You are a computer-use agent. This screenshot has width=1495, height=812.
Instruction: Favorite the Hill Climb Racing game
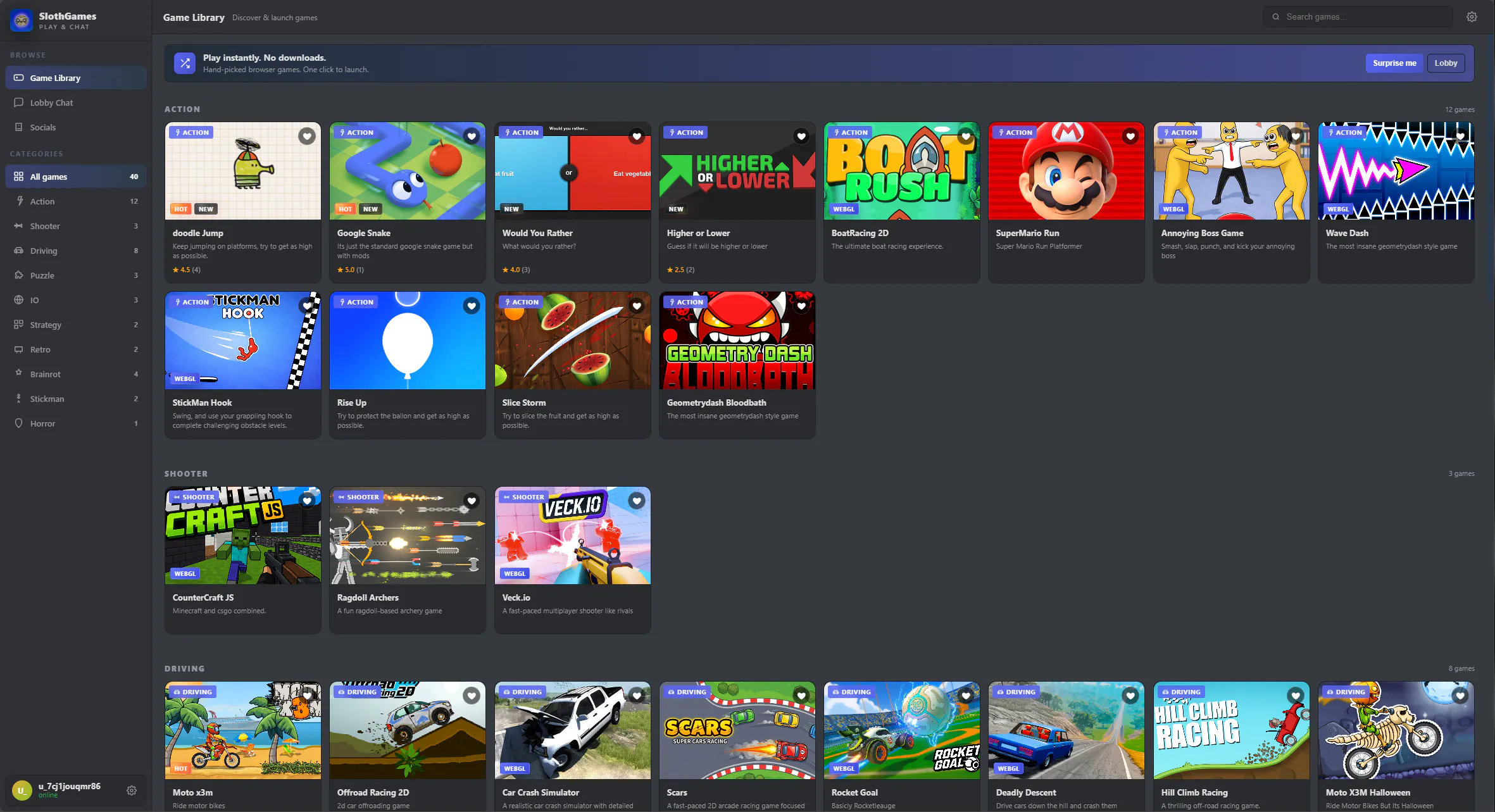[1296, 696]
